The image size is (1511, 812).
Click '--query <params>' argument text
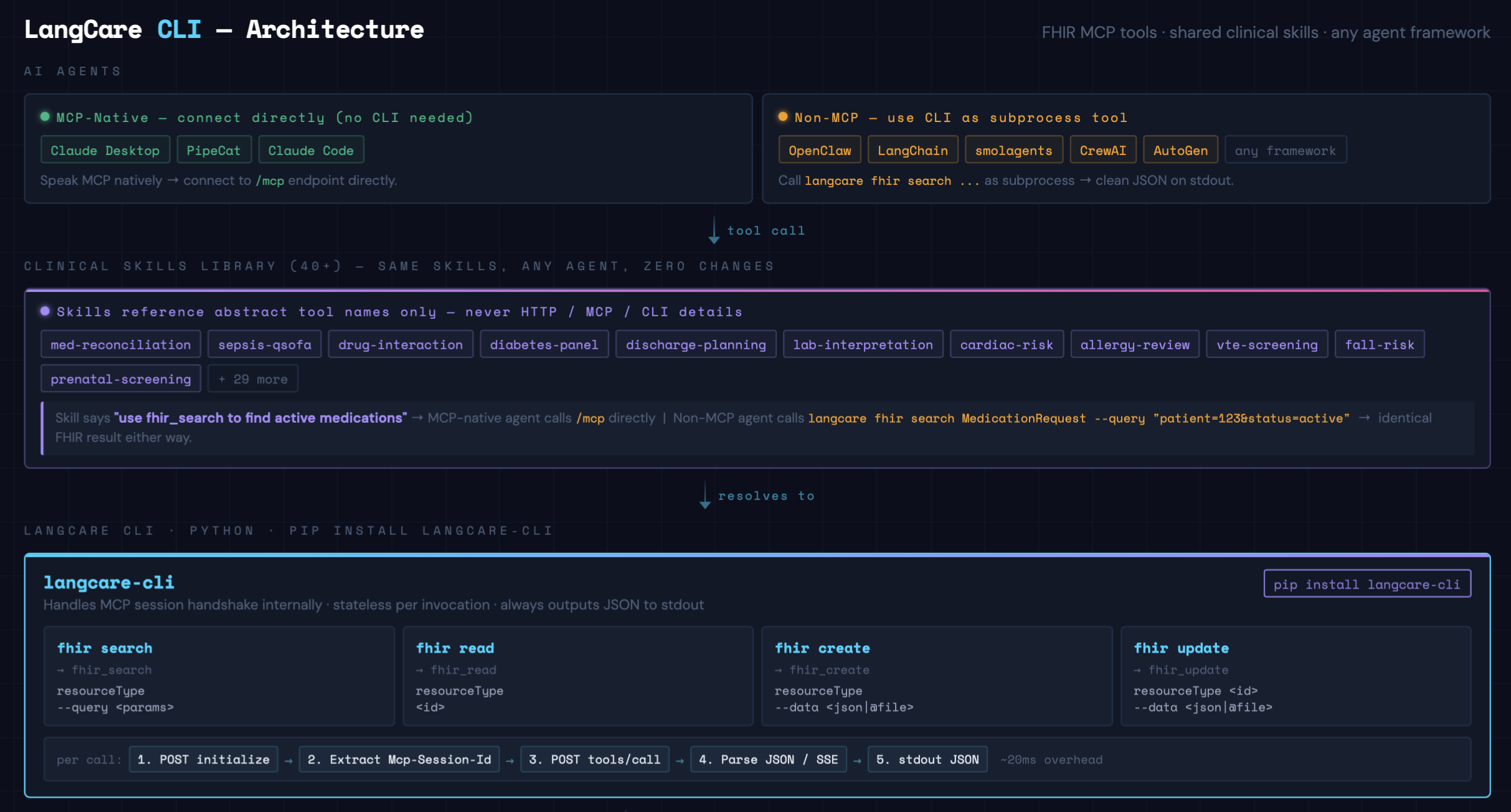coord(115,707)
